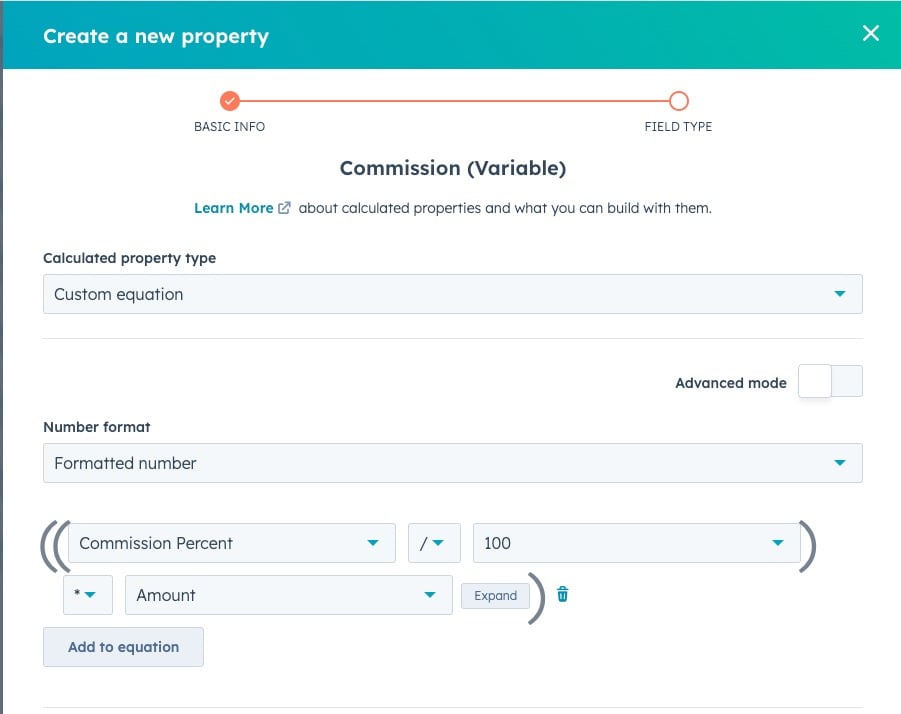
Task: Open the Calculated property type dropdown
Action: 451,293
